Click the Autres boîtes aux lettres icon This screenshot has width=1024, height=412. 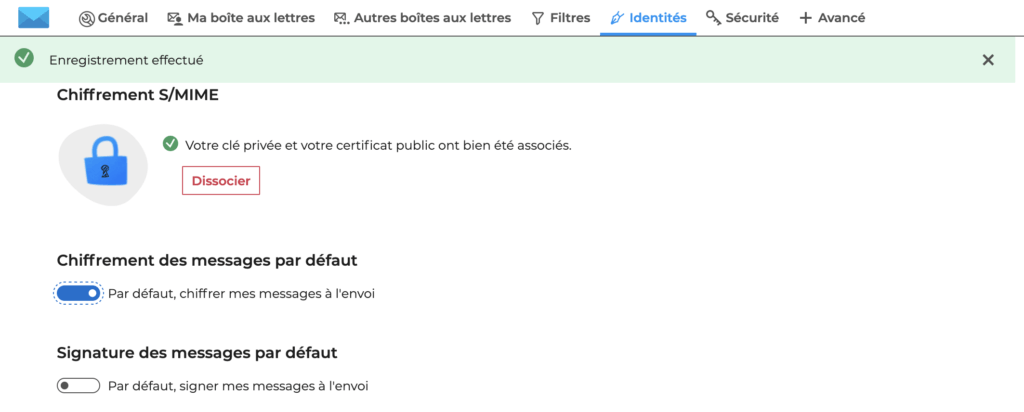click(341, 18)
